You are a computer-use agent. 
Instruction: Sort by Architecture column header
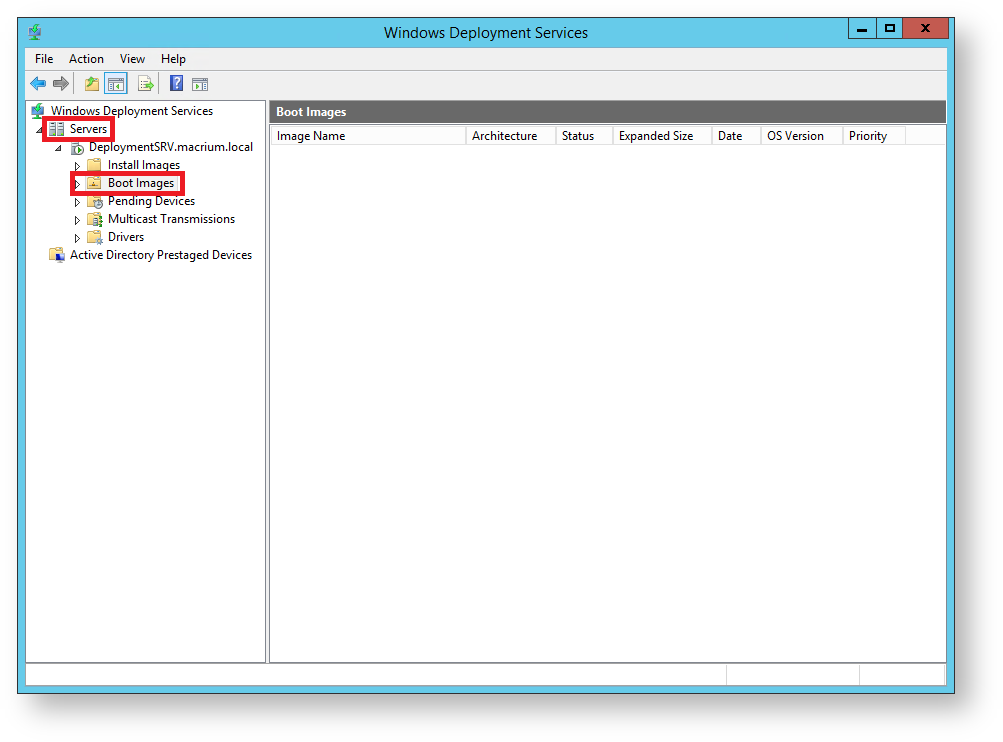click(511, 136)
